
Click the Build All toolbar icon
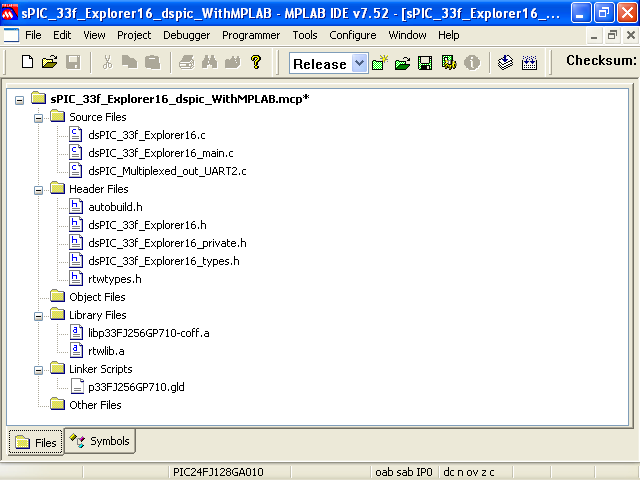pos(529,63)
